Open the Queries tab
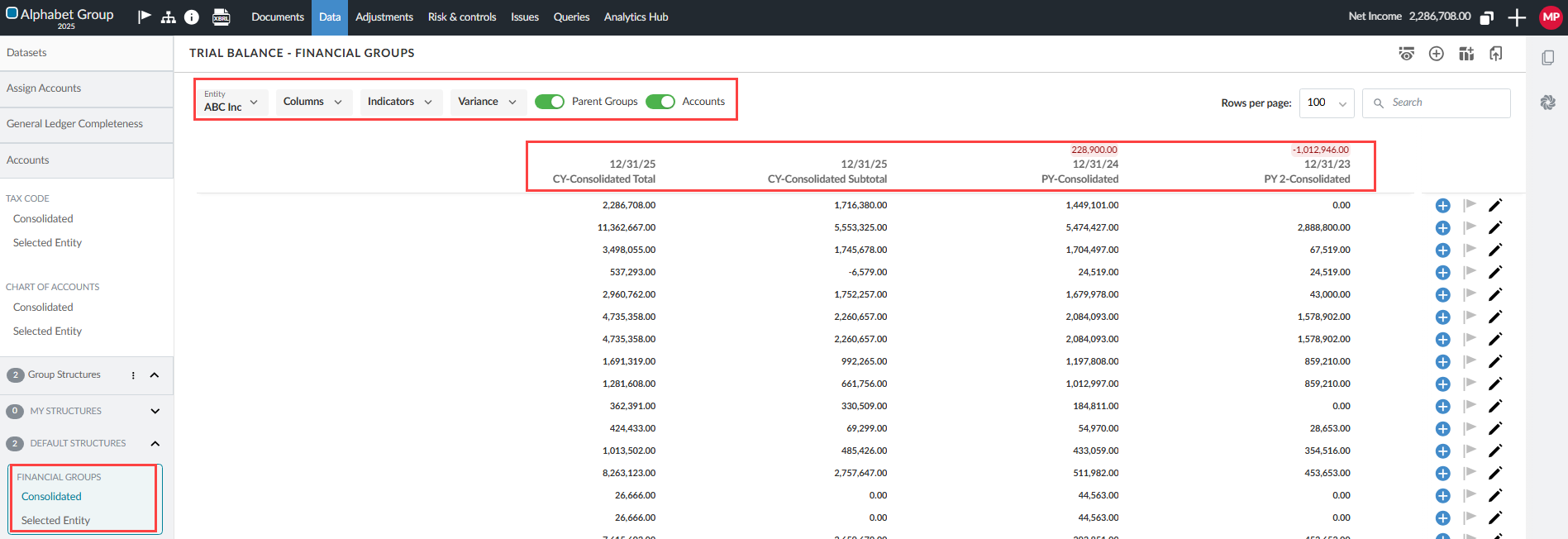1568x539 pixels. pyautogui.click(x=571, y=17)
